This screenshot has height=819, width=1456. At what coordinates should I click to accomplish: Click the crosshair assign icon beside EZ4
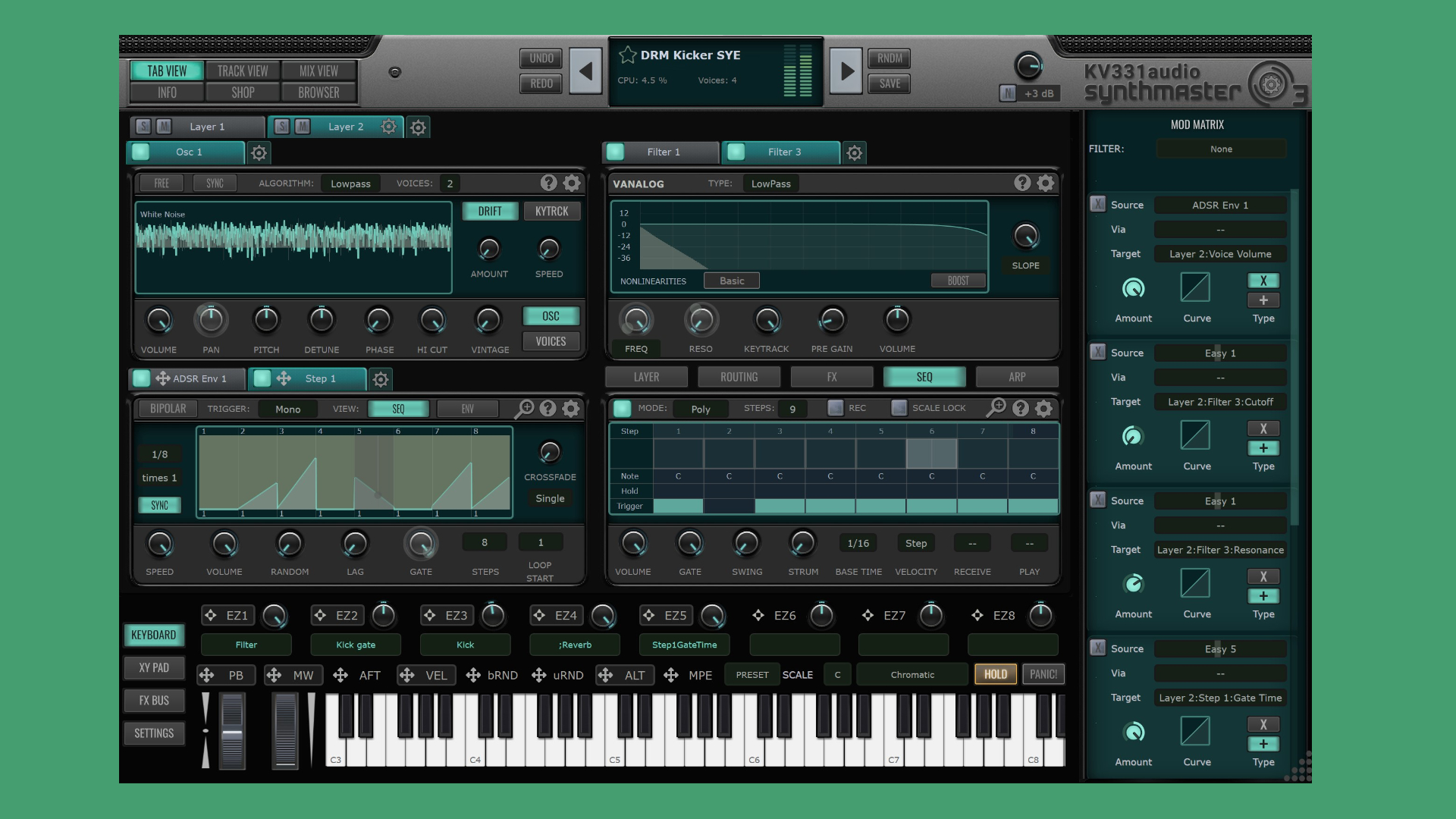click(x=538, y=615)
